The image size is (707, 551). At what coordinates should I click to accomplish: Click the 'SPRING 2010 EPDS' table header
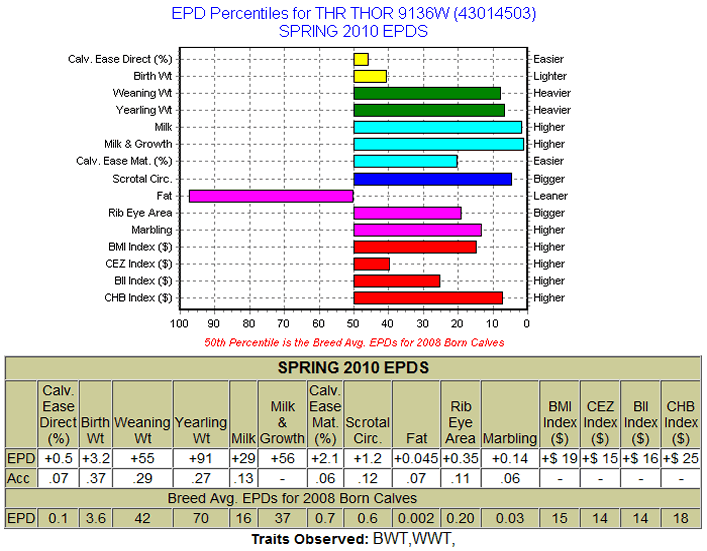[353, 367]
